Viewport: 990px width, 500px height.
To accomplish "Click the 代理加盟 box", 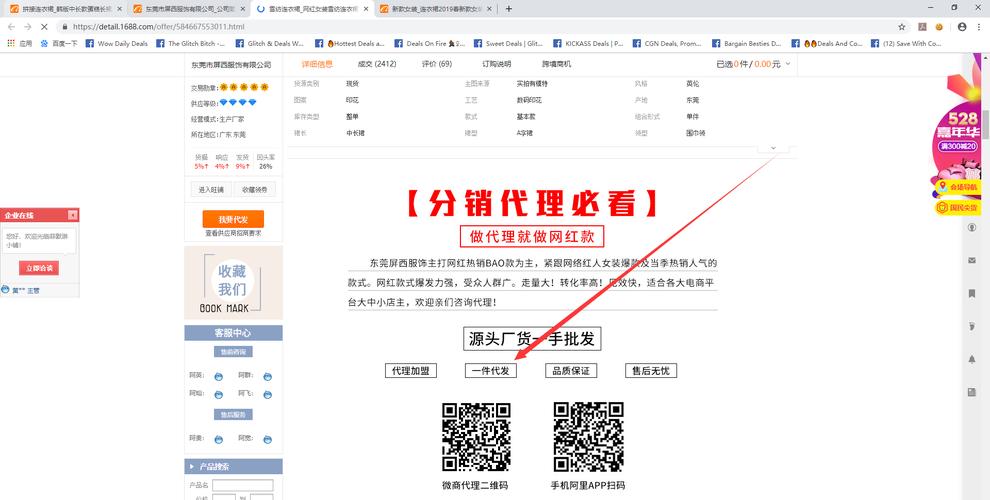I will [x=410, y=371].
